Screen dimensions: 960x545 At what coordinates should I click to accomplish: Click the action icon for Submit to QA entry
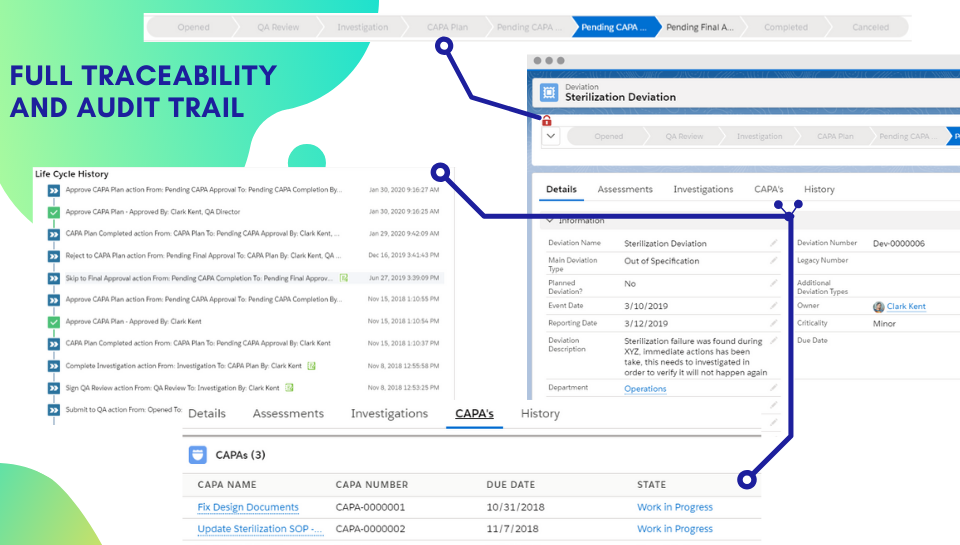(x=54, y=410)
